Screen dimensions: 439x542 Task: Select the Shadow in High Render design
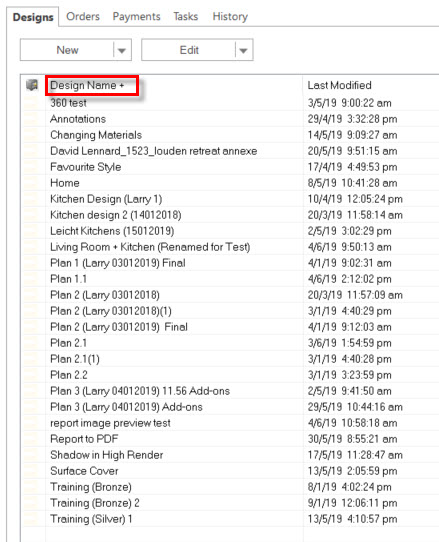(106, 455)
